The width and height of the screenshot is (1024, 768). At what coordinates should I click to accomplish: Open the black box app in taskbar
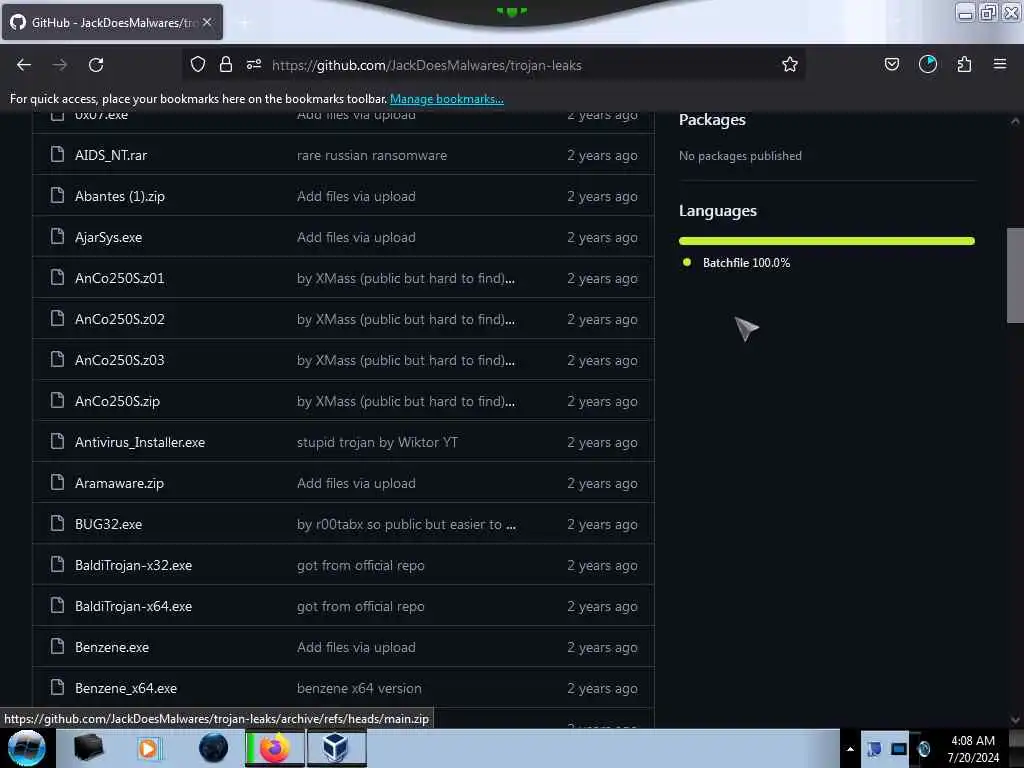[x=88, y=748]
